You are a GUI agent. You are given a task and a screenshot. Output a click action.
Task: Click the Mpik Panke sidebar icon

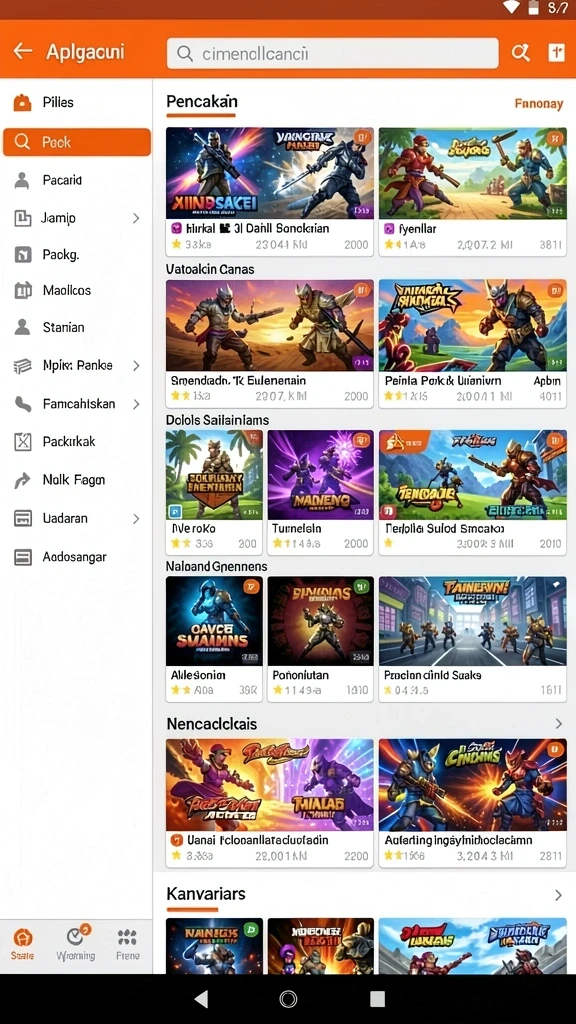[23, 366]
